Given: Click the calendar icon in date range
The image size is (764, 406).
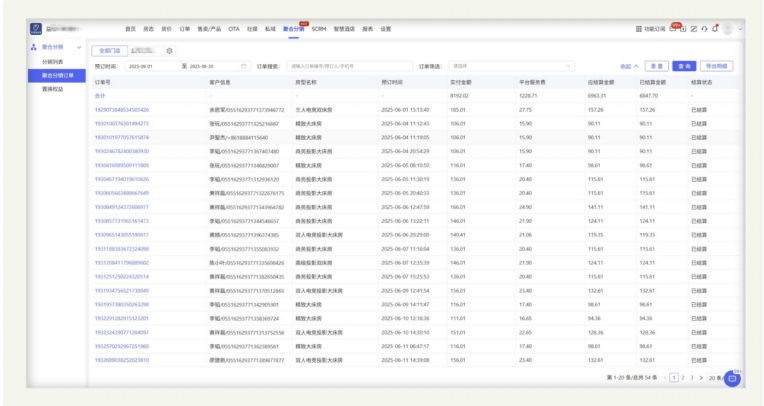Looking at the screenshot, I should [244, 66].
